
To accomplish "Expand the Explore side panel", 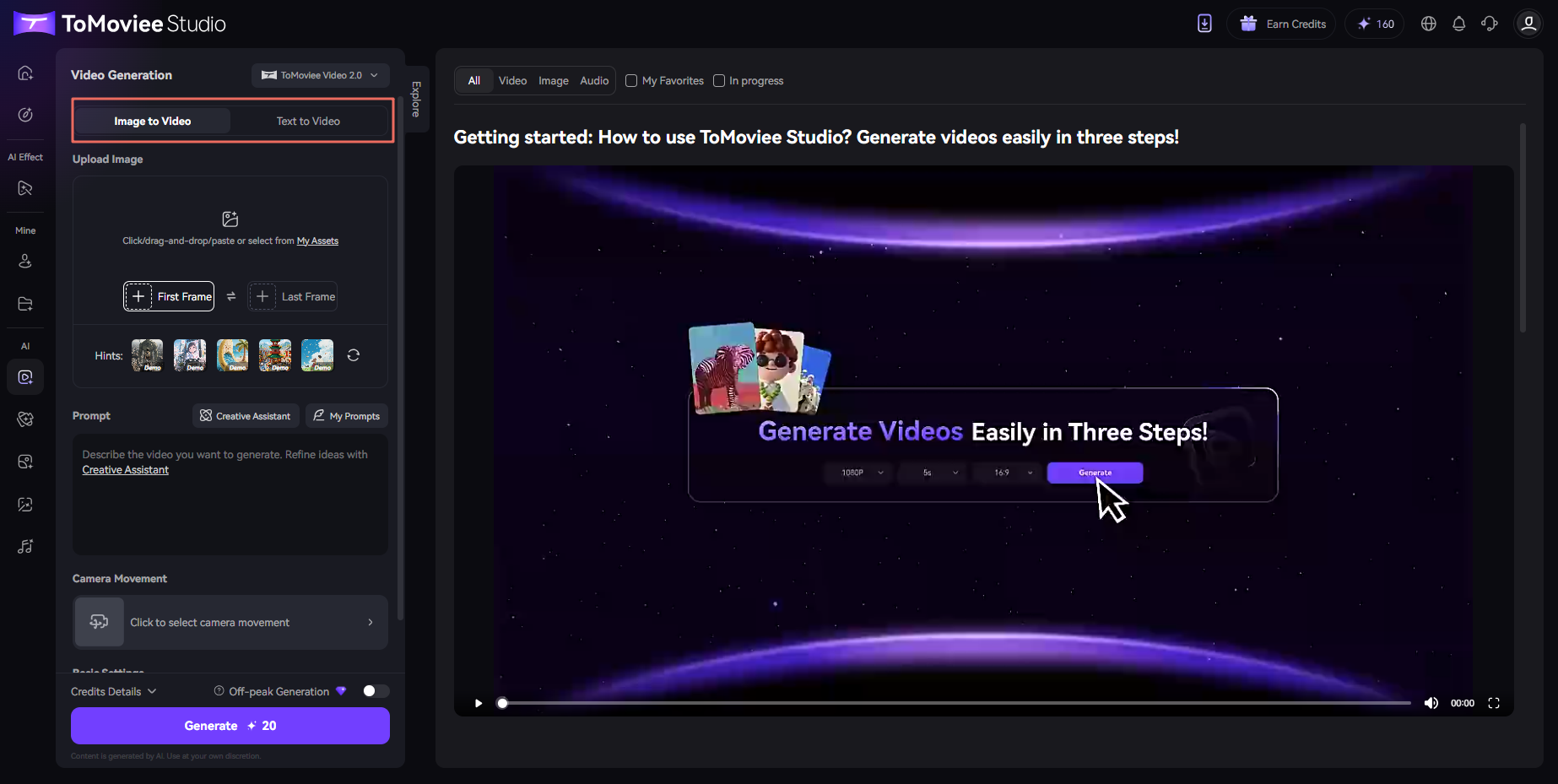I will (x=415, y=98).
